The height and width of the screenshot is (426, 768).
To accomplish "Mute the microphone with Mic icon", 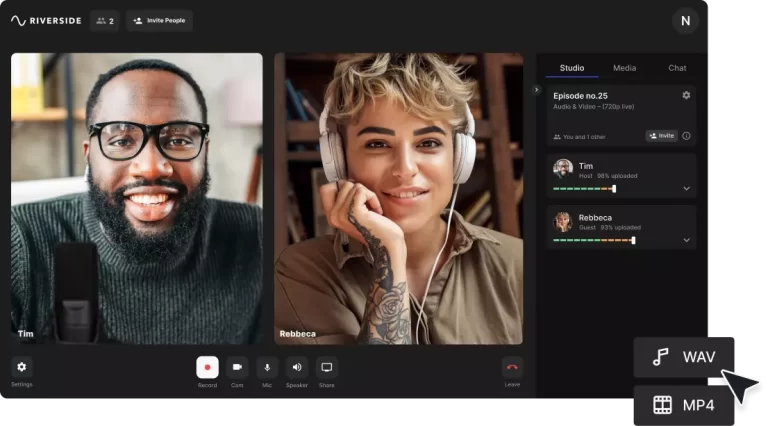I will pyautogui.click(x=267, y=367).
